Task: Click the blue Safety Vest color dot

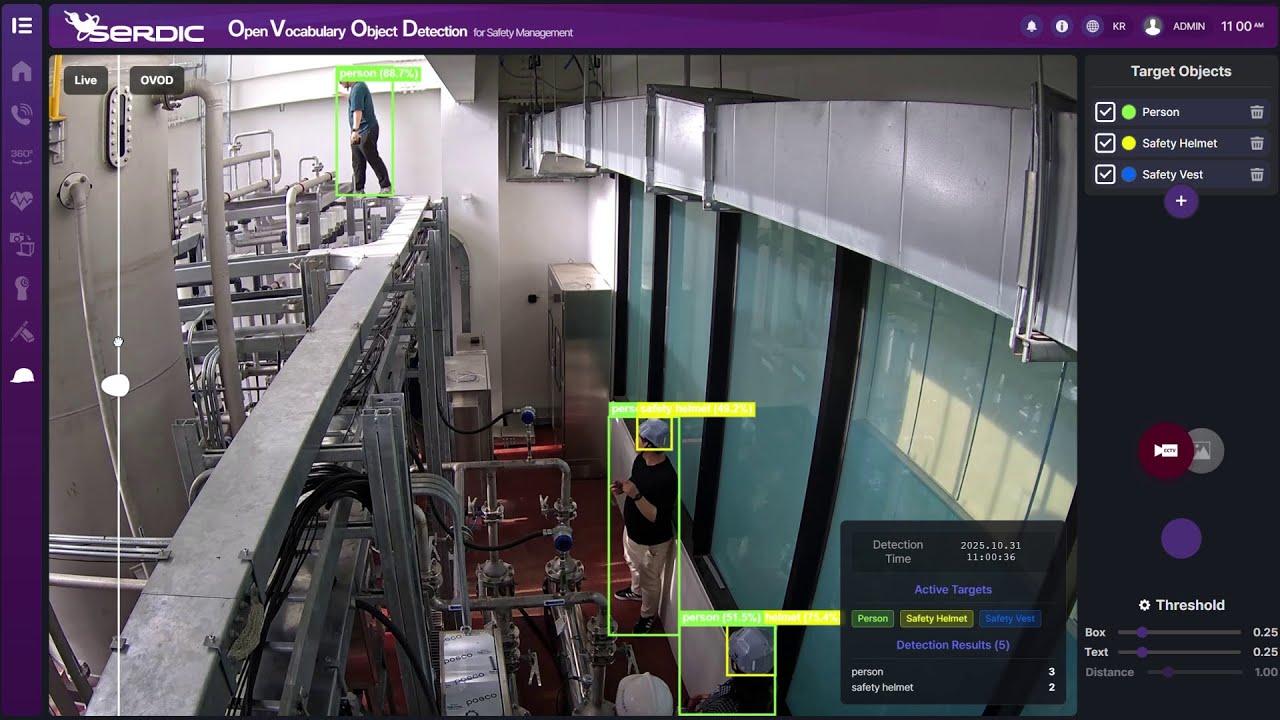Action: coord(1129,174)
